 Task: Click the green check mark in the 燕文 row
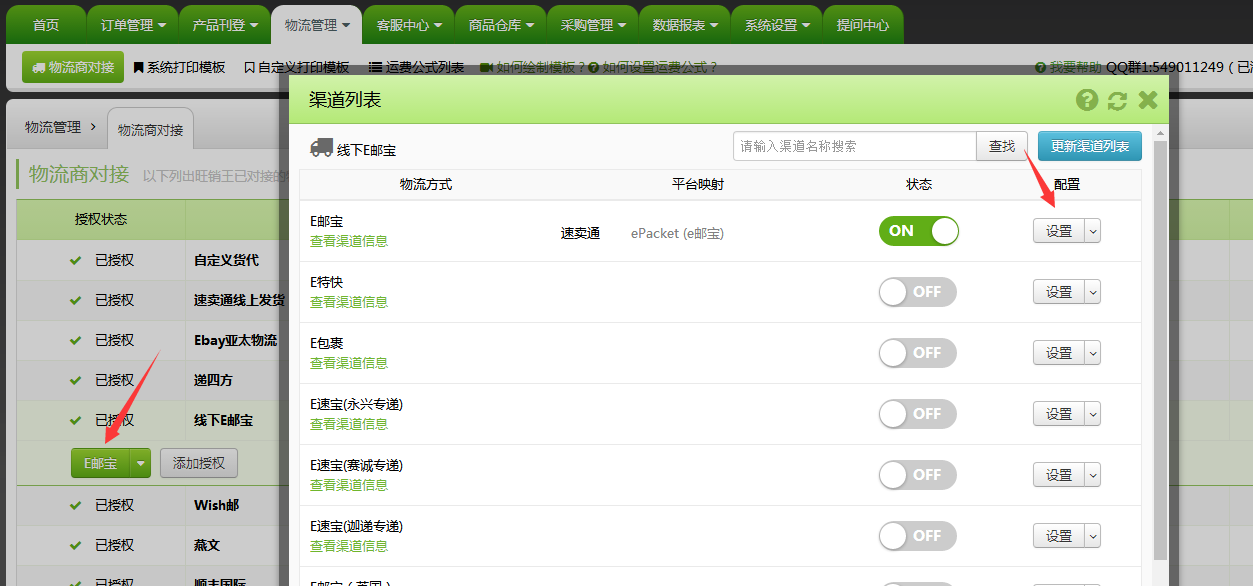tap(75, 545)
